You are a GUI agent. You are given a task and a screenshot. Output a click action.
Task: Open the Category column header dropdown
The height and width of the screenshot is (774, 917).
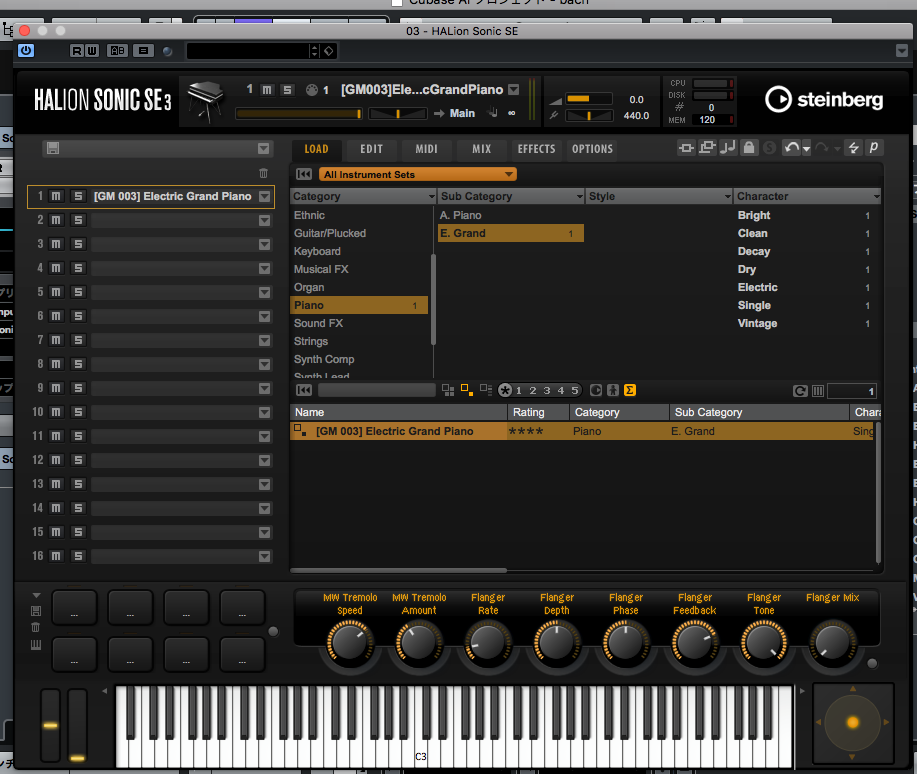point(432,197)
